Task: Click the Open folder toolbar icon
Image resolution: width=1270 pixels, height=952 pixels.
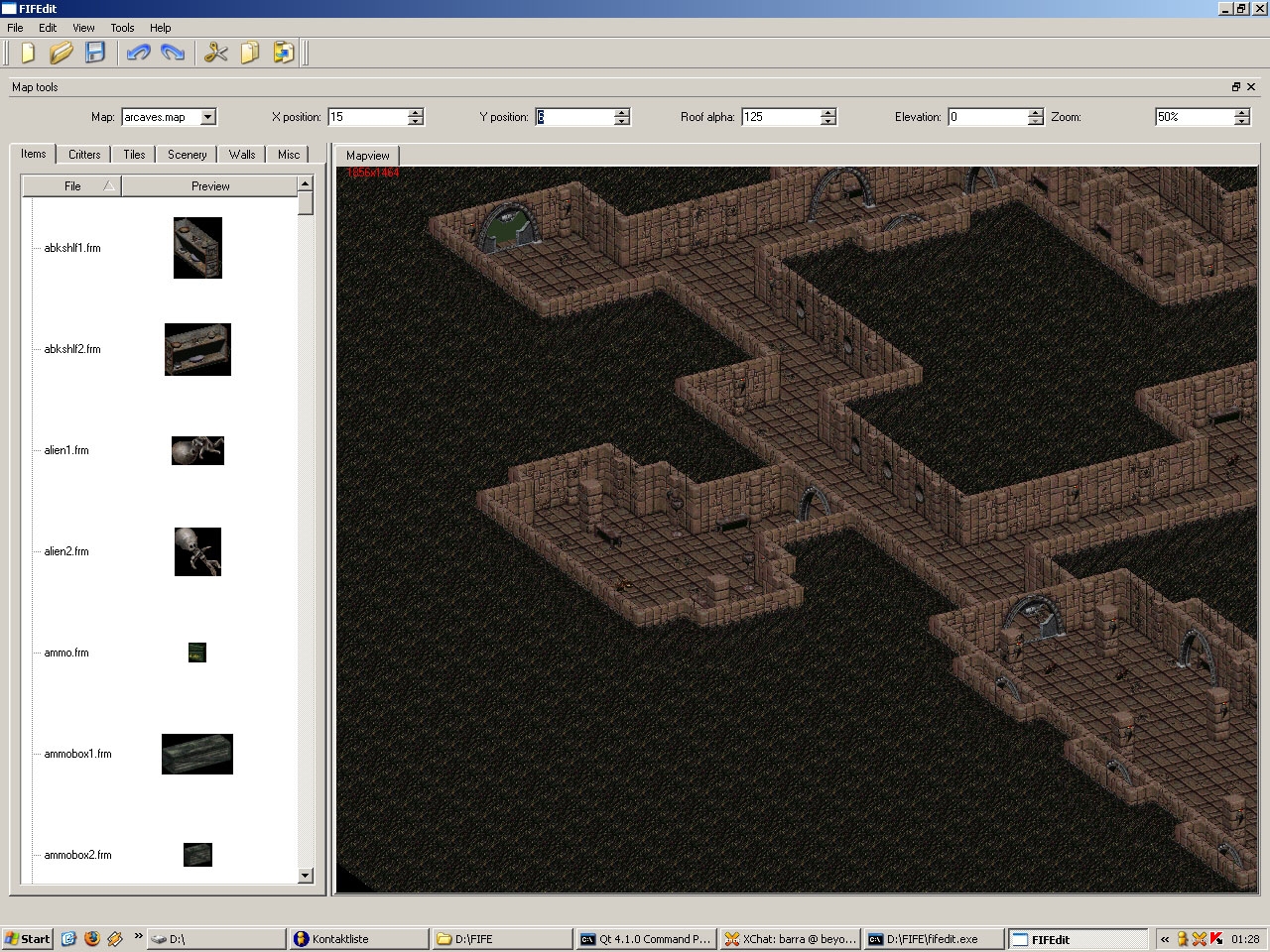Action: pyautogui.click(x=62, y=53)
